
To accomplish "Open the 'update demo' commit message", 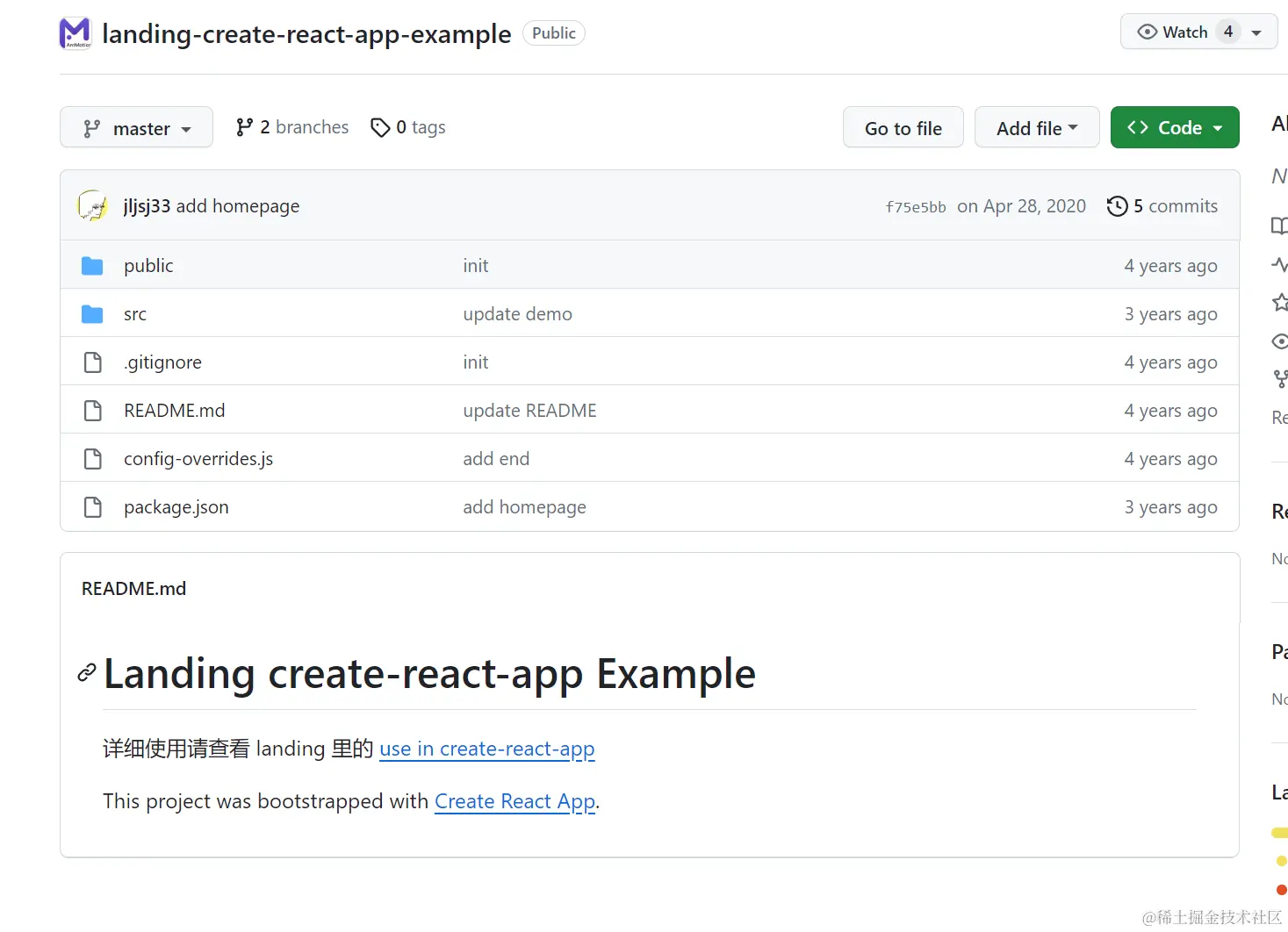I will [x=517, y=314].
